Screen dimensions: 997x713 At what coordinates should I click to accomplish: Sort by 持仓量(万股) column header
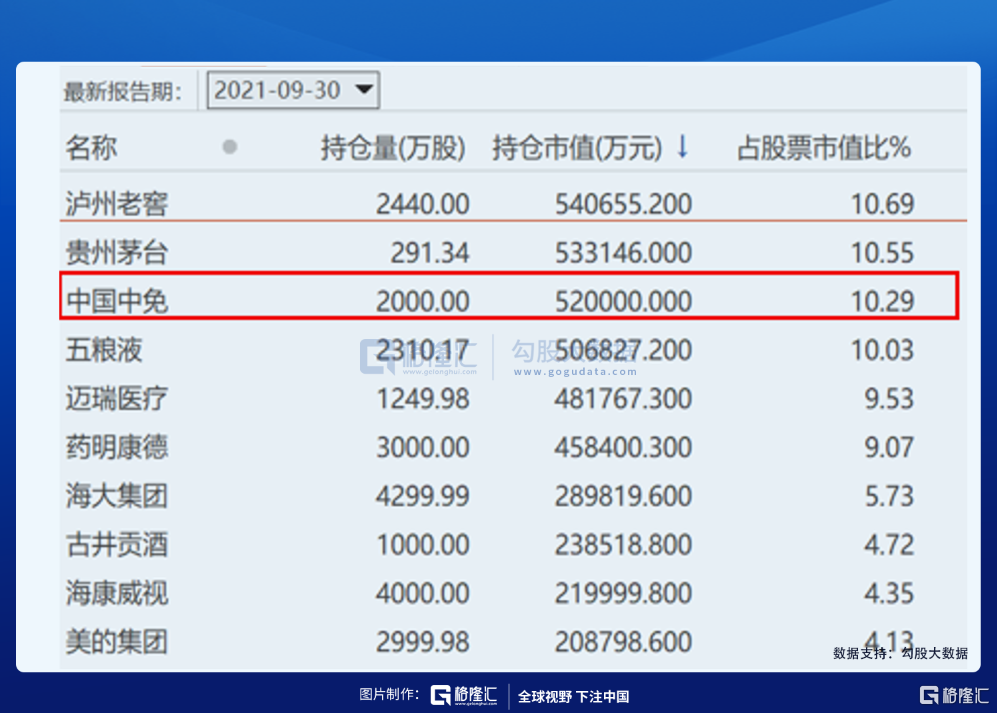pyautogui.click(x=393, y=148)
